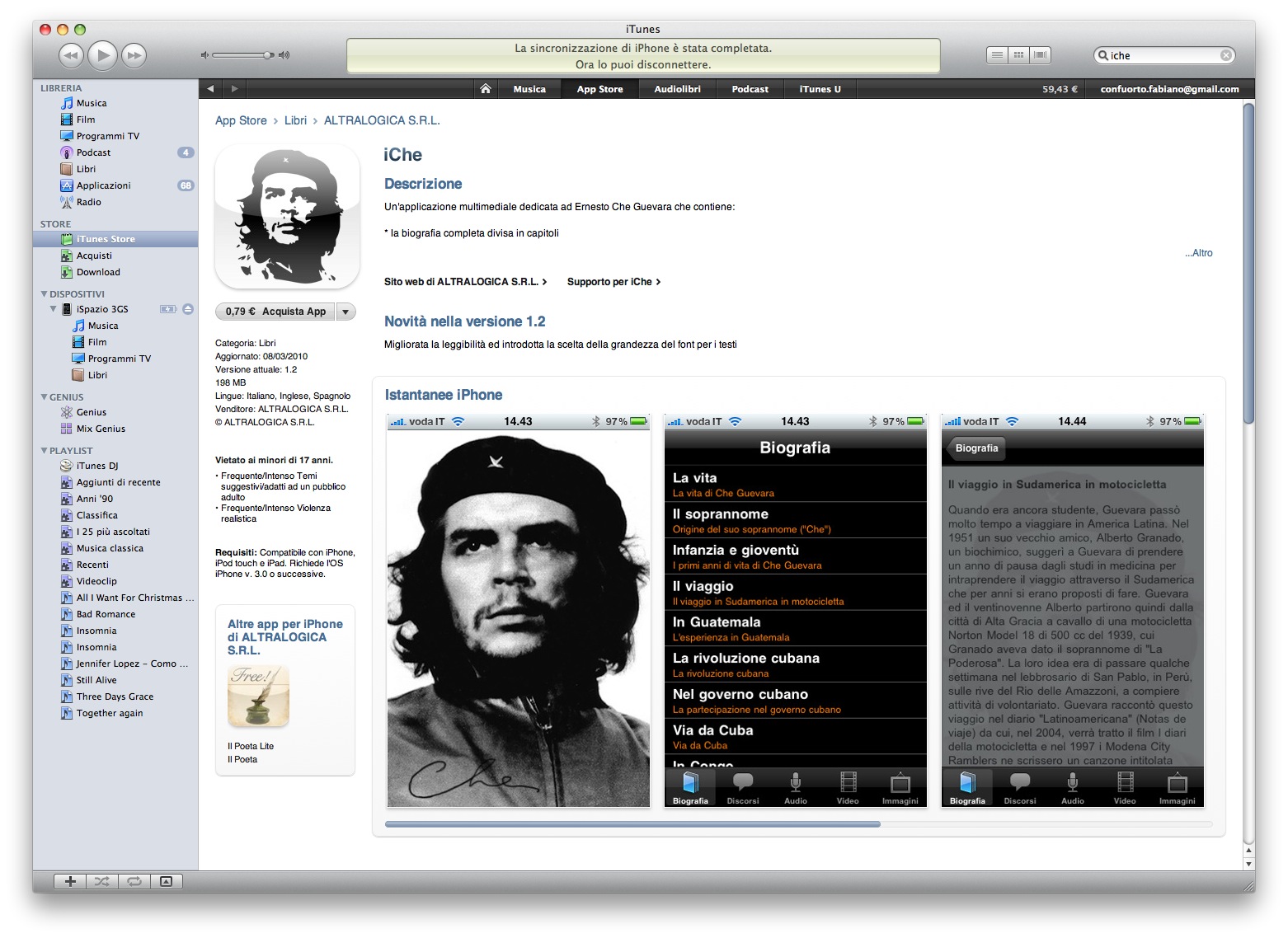Eject the iSpazio 3GS device
This screenshot has width=1288, height=938.
point(188,309)
